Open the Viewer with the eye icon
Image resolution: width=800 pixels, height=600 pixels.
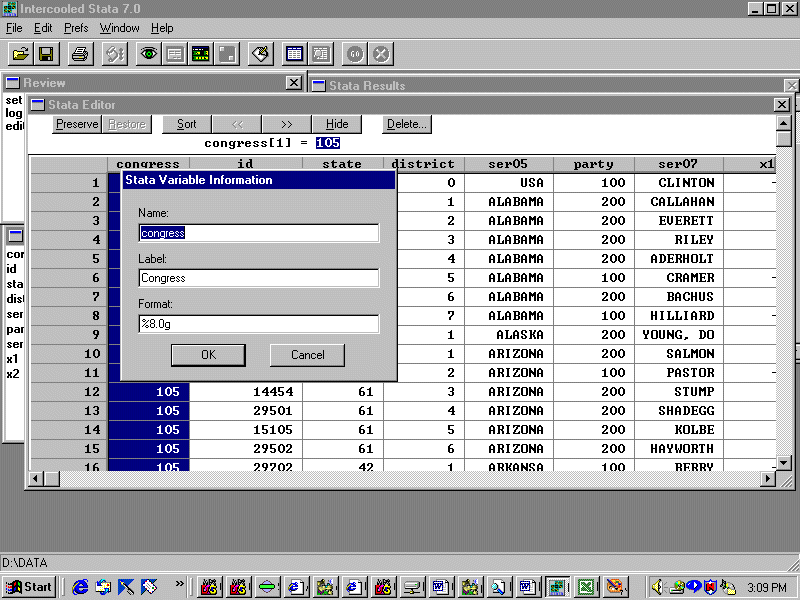click(x=148, y=54)
